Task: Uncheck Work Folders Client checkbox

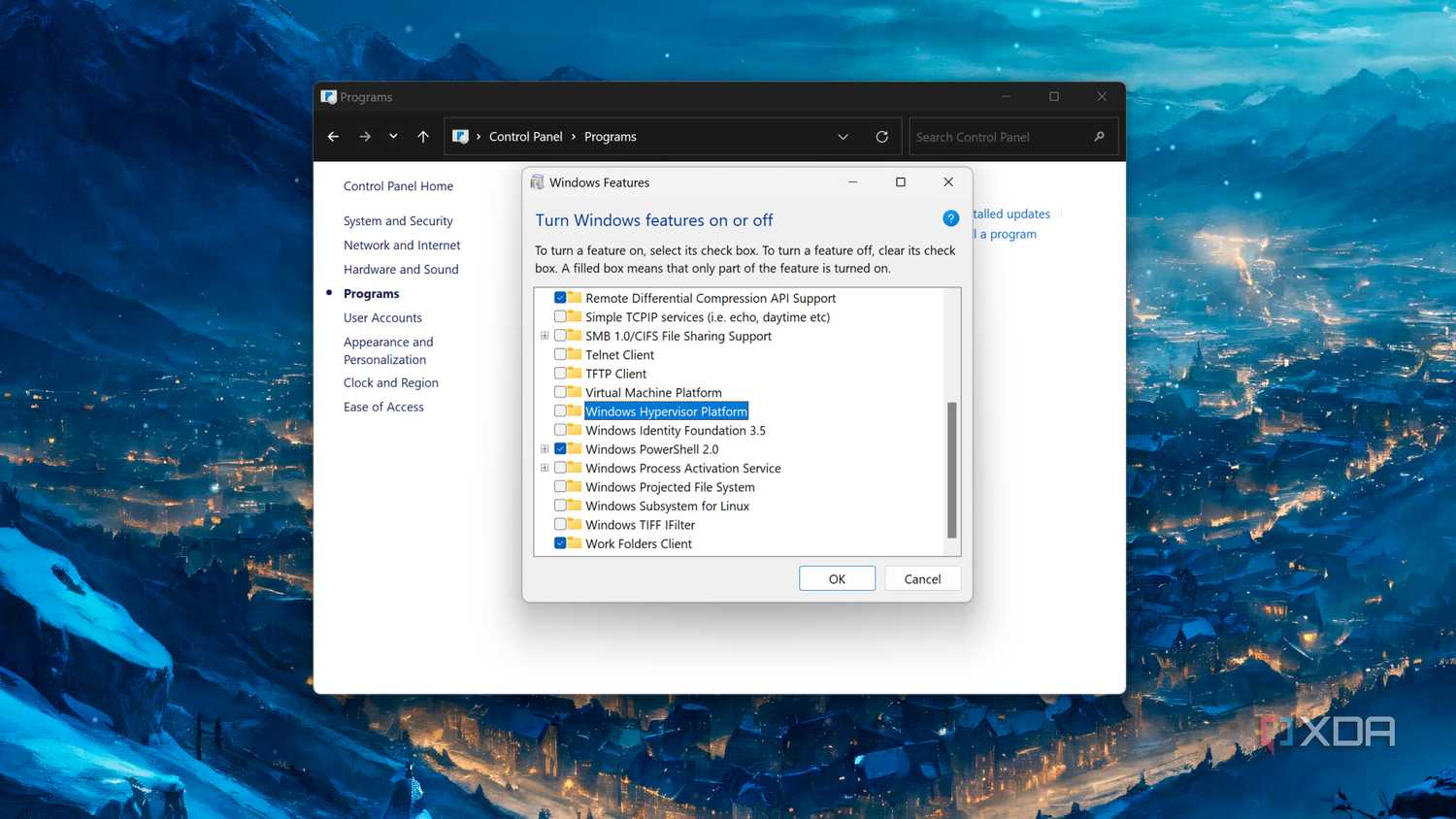Action: (560, 543)
